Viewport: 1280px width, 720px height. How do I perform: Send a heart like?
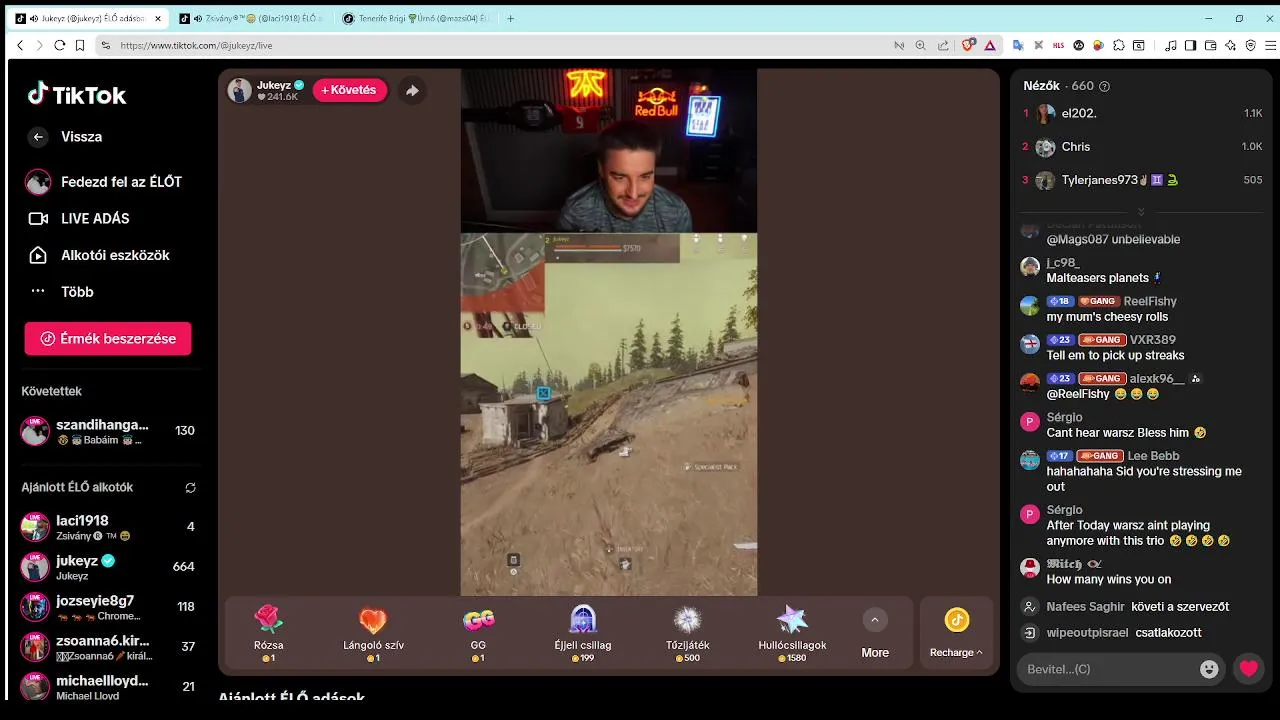pos(1249,669)
